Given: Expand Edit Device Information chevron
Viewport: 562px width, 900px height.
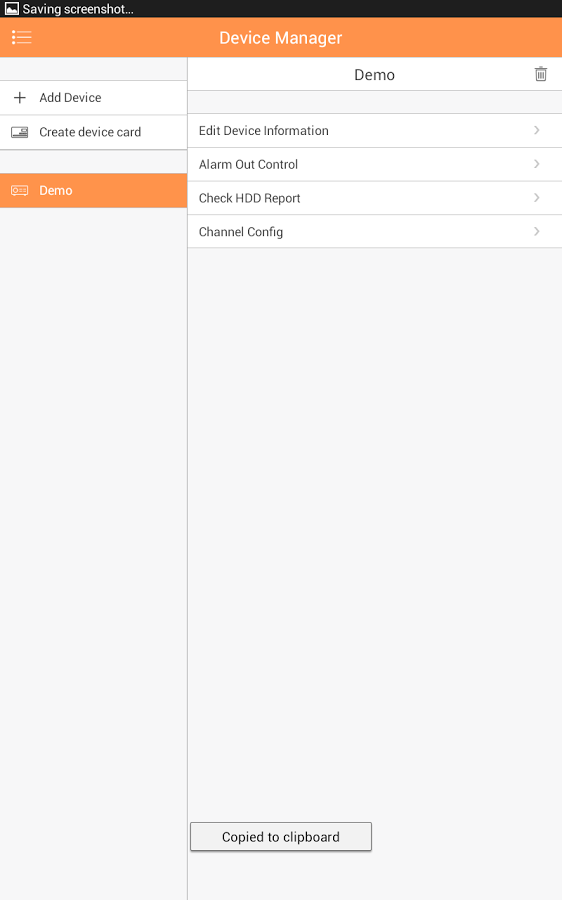Looking at the screenshot, I should pos(537,130).
